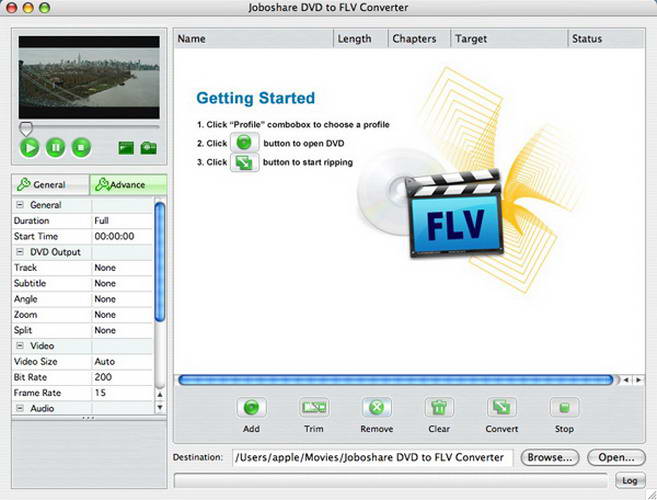Click file list scroll right arrow
The height and width of the screenshot is (500, 657).
pos(639,380)
